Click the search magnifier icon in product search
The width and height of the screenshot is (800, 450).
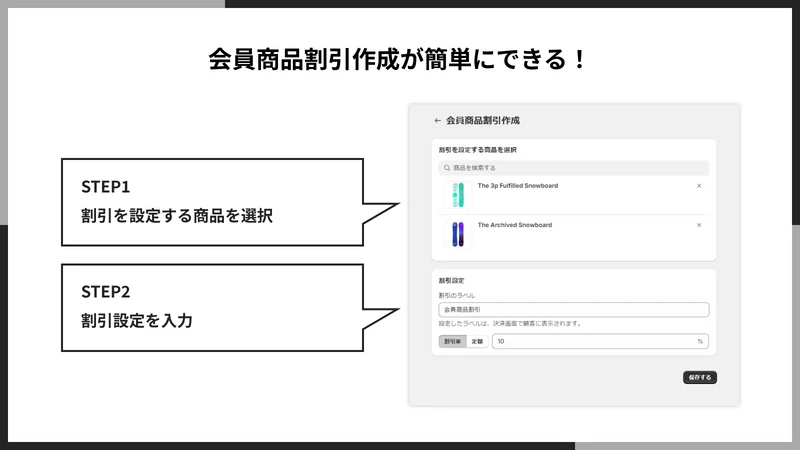[x=447, y=168]
